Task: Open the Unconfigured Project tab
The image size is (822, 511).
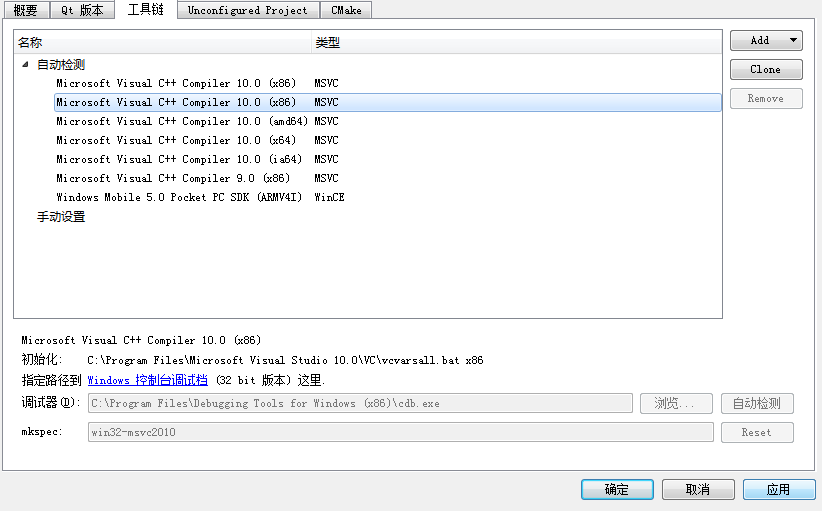Action: 247,10
